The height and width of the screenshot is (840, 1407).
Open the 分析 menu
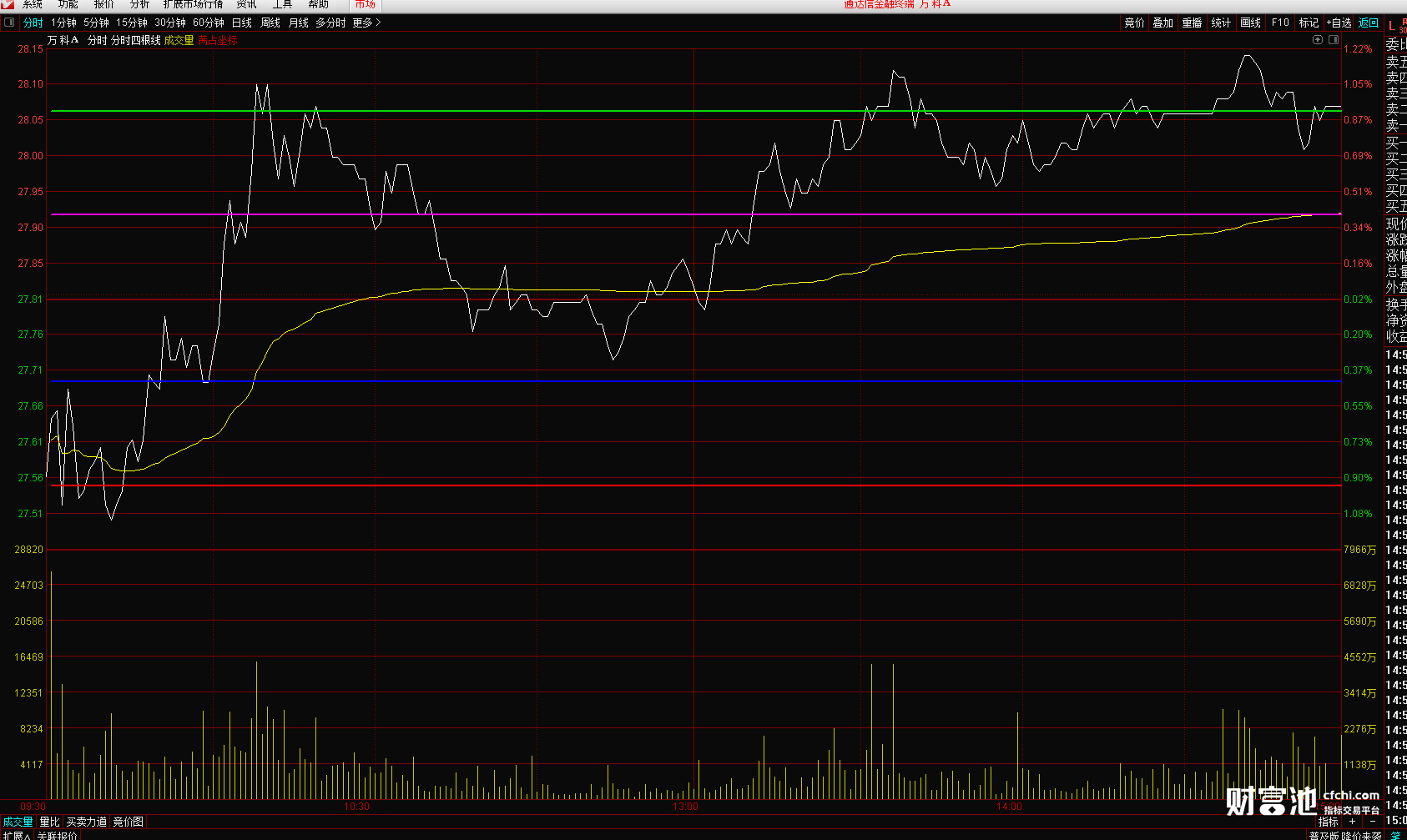[x=139, y=5]
